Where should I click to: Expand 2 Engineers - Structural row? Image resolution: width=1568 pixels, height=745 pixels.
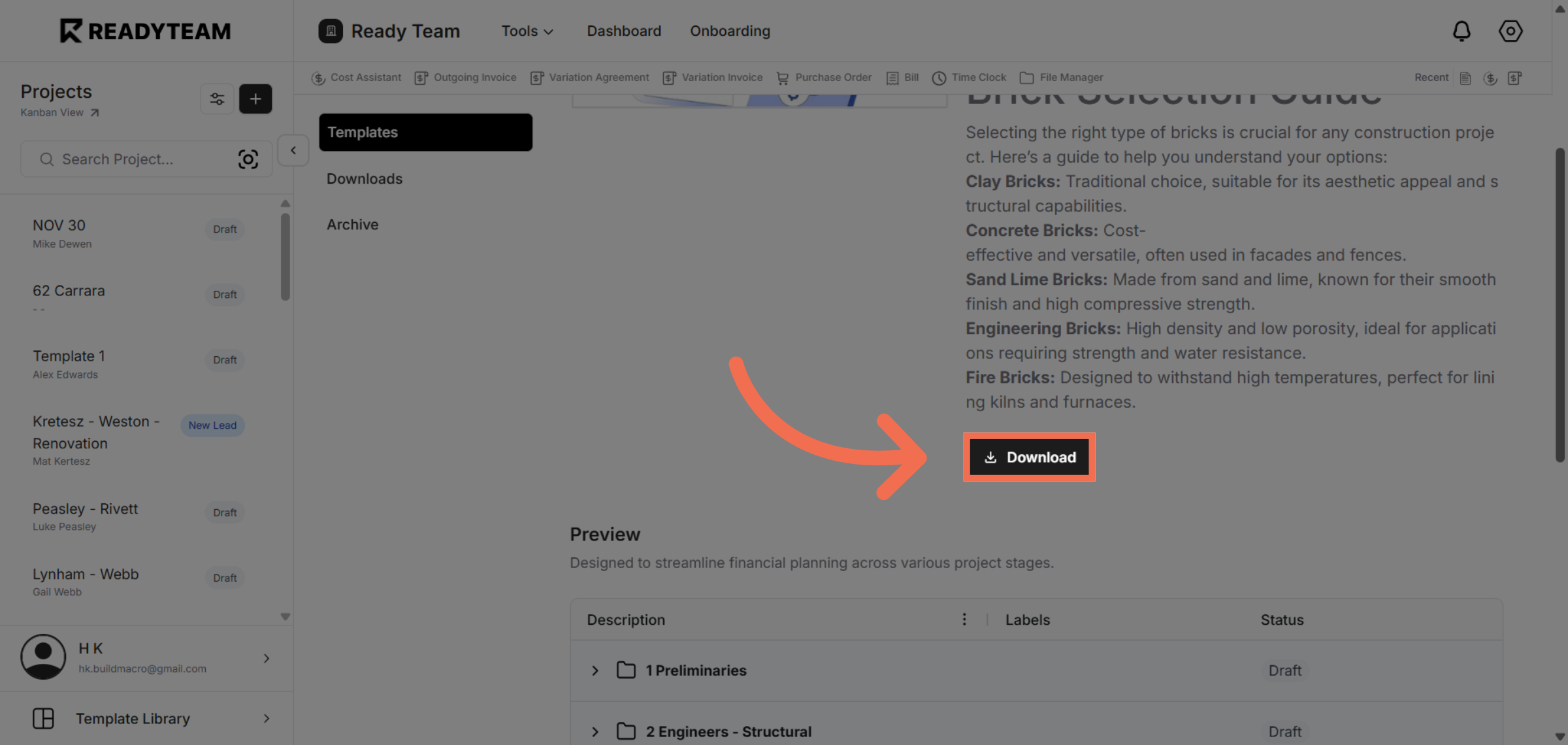pos(595,732)
